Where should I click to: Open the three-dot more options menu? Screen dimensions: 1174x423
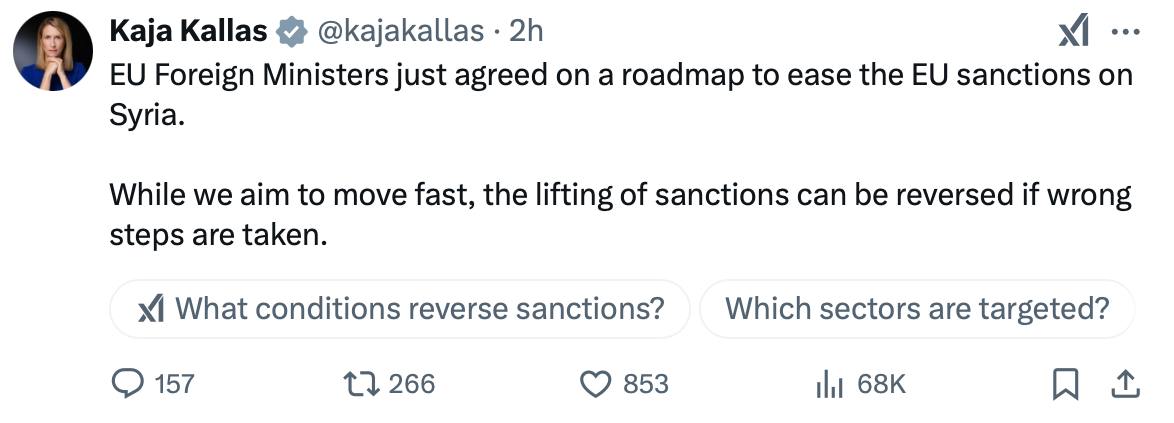(1126, 32)
